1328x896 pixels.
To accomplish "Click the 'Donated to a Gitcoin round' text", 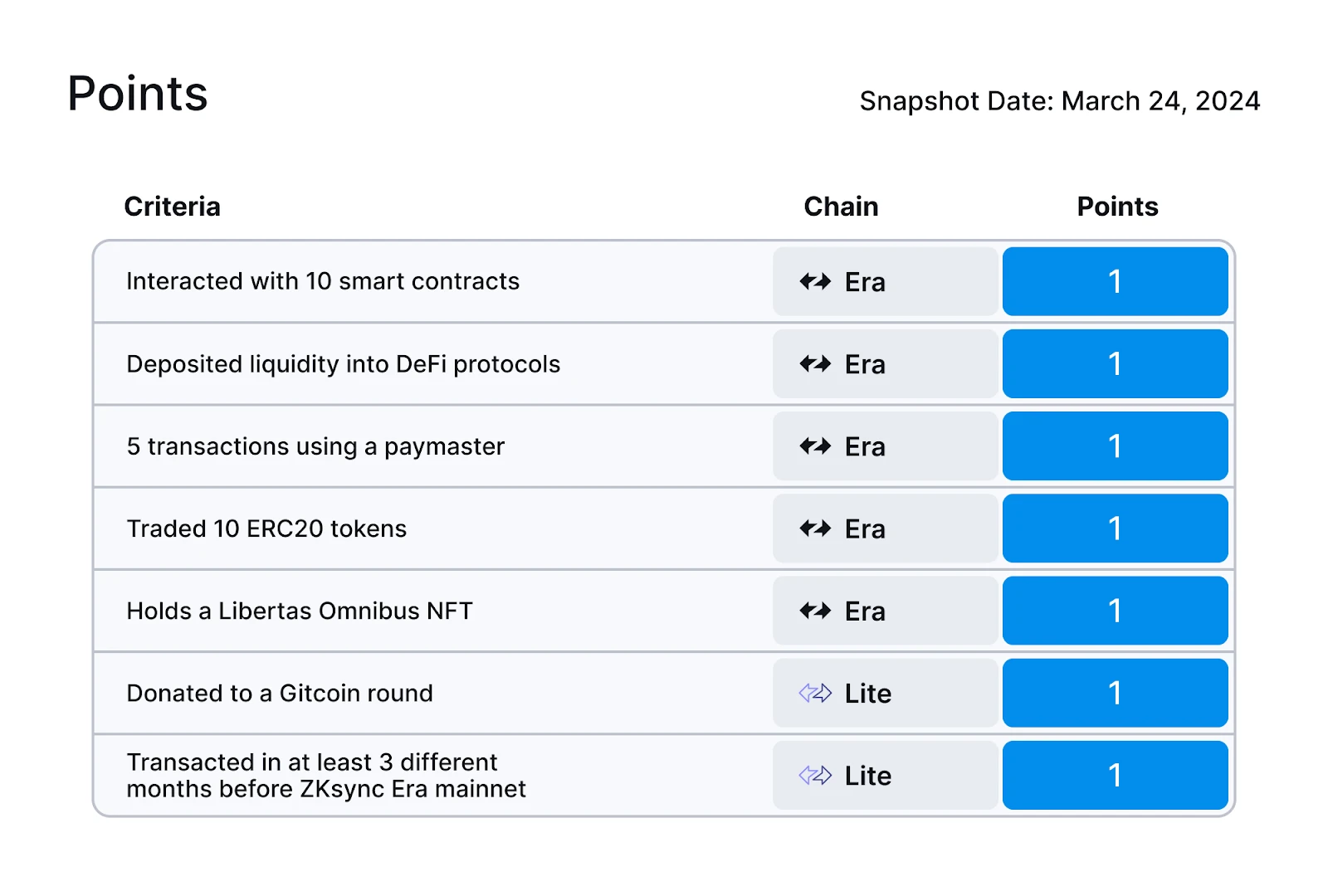I will pos(280,694).
